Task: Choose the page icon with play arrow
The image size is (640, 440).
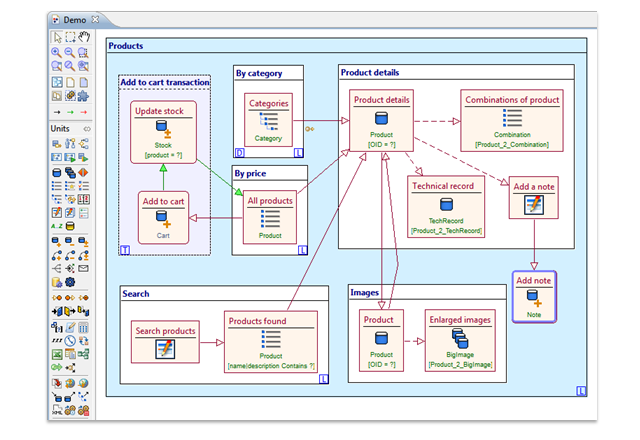Action: coord(70,158)
